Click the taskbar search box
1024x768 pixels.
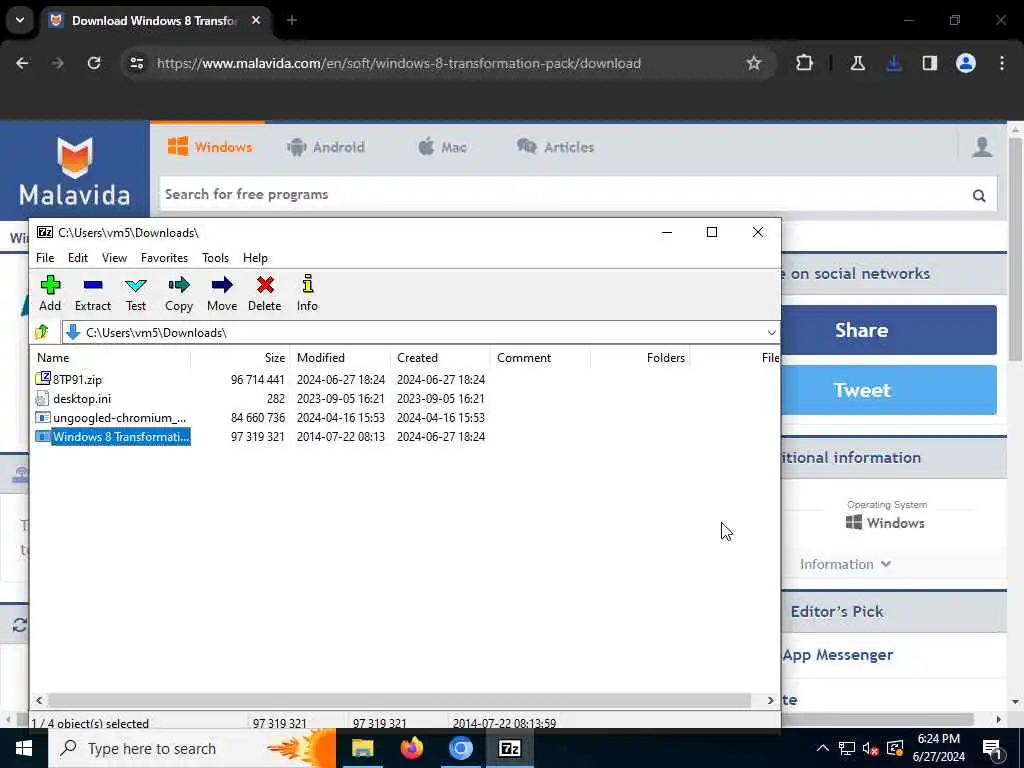[x=193, y=748]
